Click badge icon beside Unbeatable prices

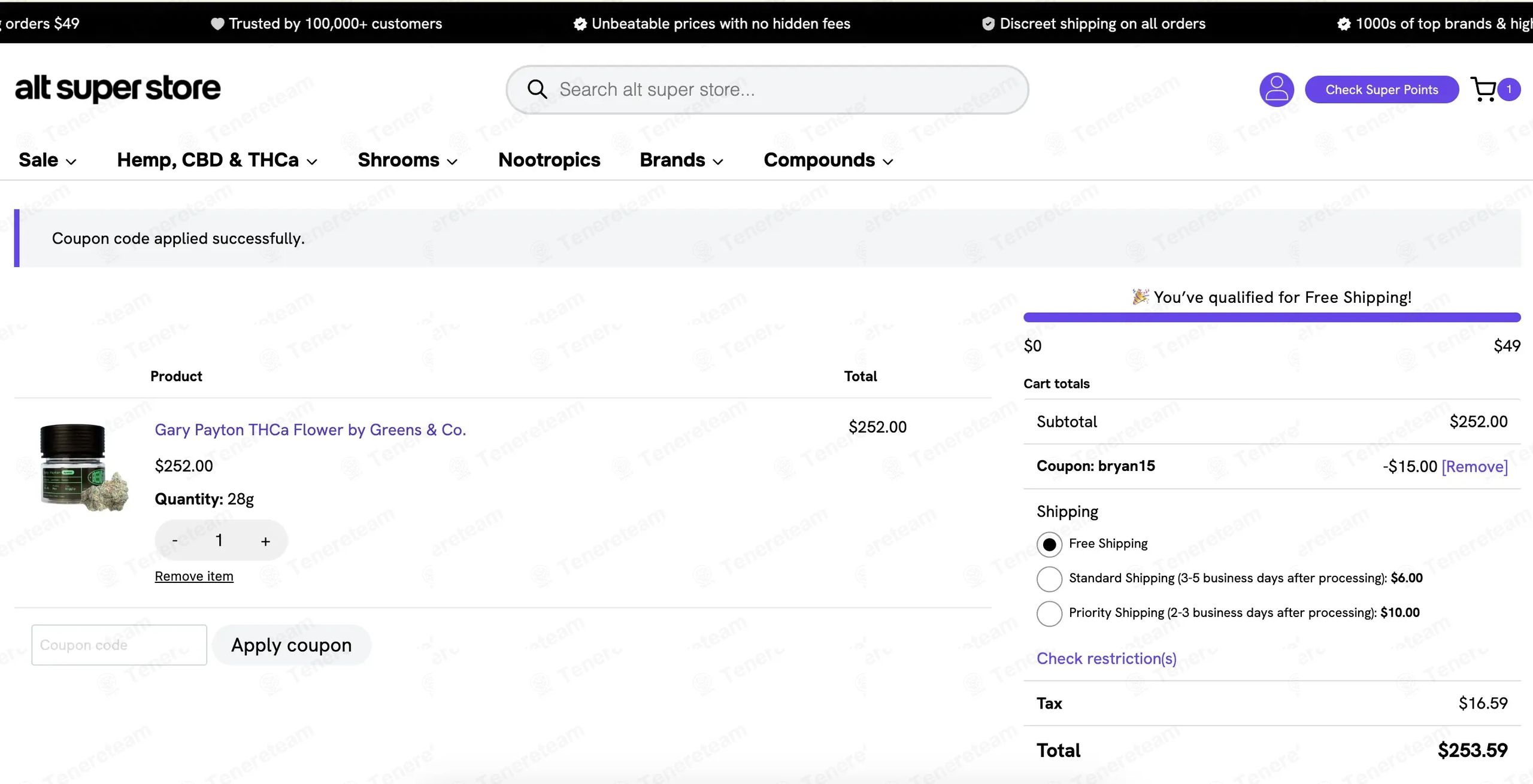click(580, 24)
